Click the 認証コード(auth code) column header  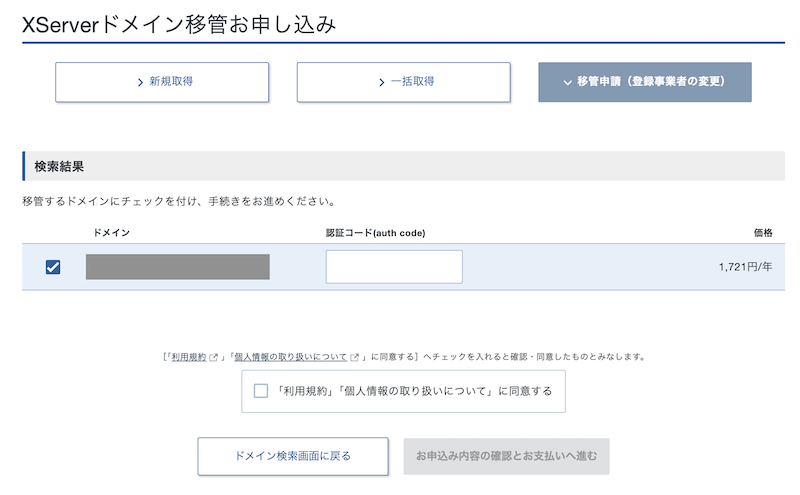[376, 233]
